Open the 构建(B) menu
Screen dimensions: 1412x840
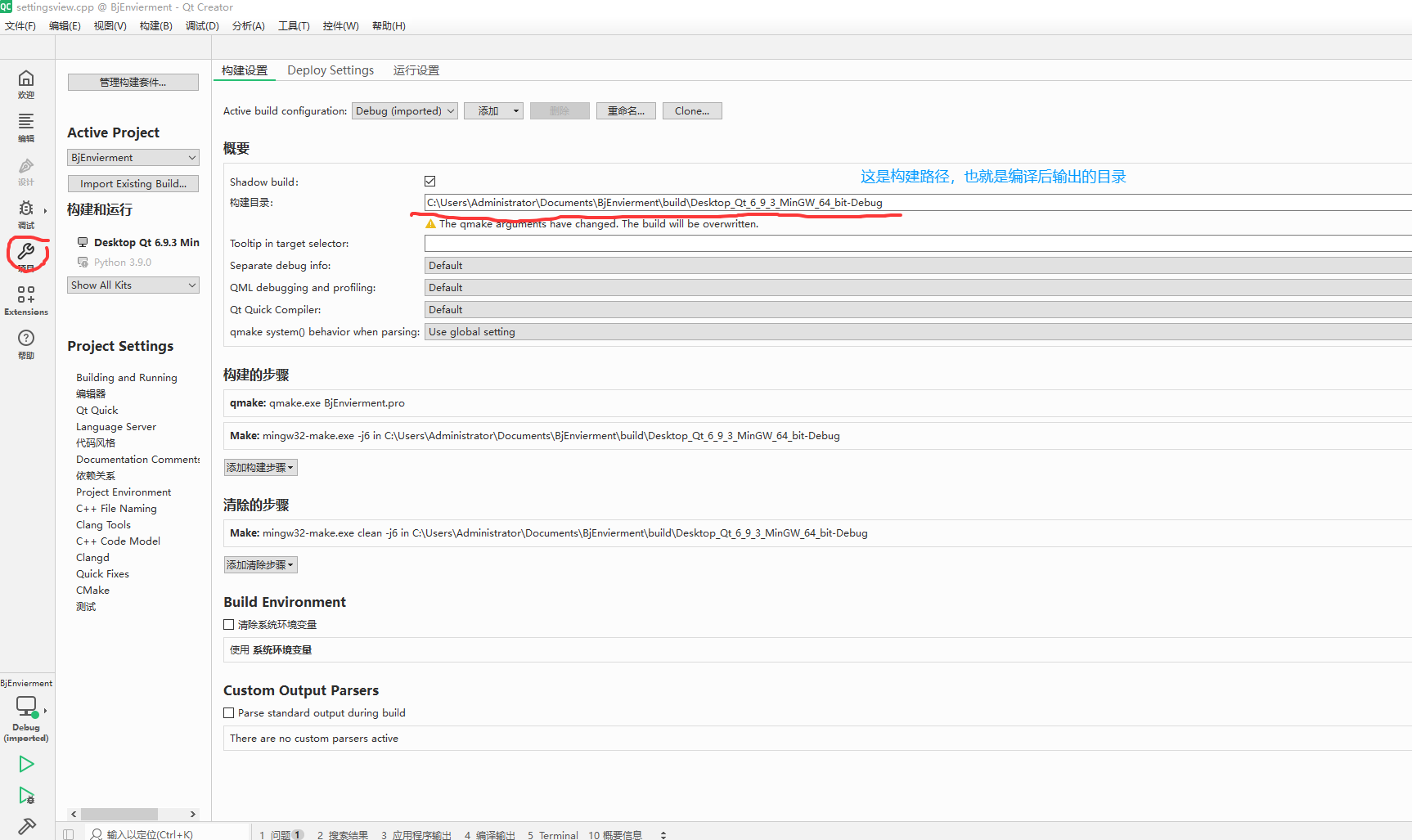(x=155, y=26)
